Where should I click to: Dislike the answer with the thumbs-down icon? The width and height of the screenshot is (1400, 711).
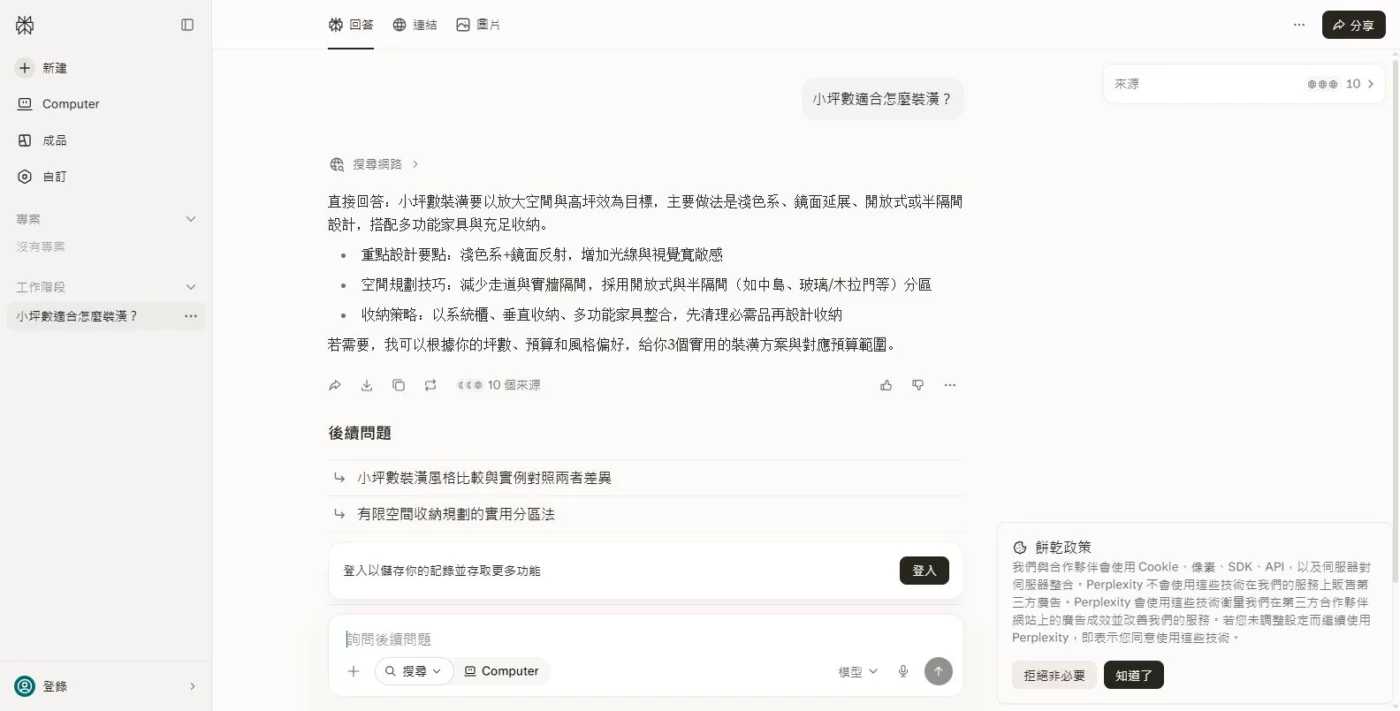[918, 385]
